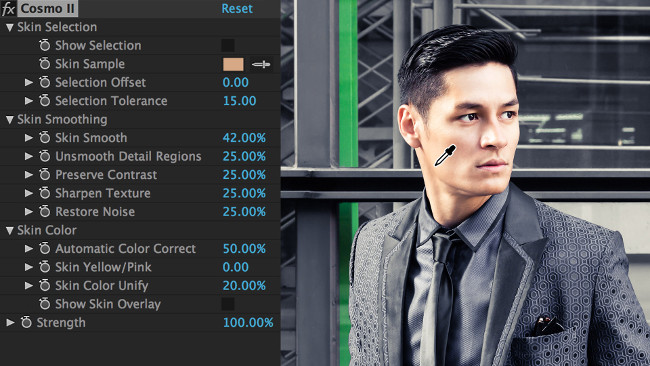Enable stopwatch for Automatic Color Correct
The image size is (650, 366).
pos(44,249)
